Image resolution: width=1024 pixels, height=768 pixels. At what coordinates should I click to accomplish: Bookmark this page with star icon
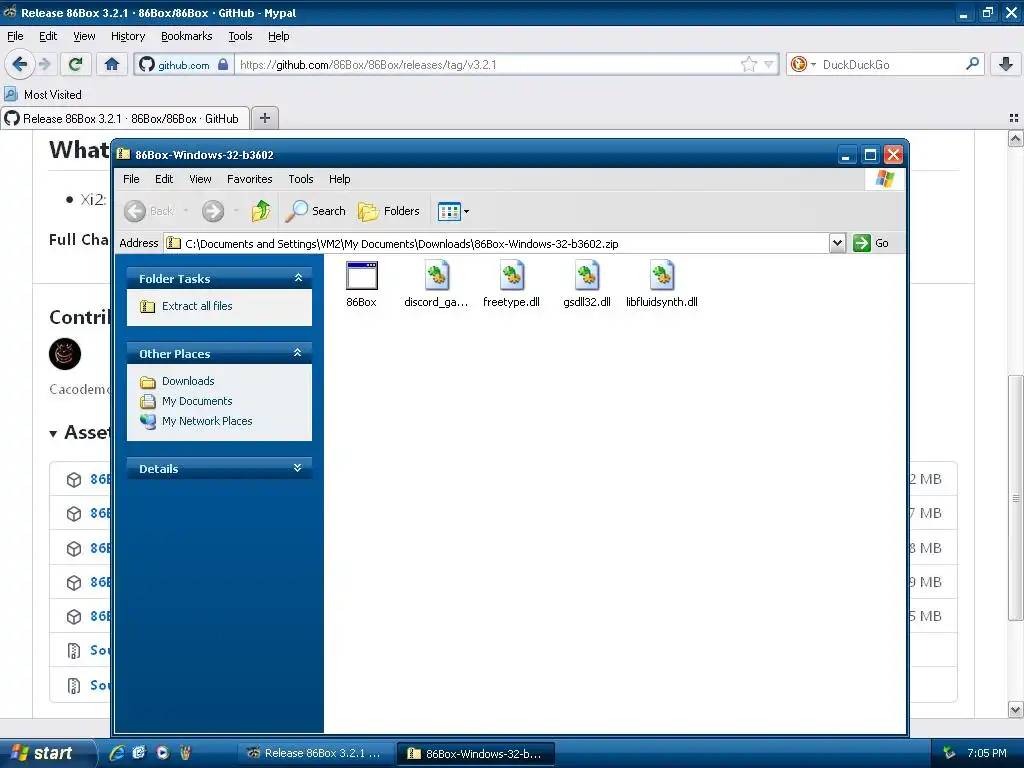(x=748, y=64)
